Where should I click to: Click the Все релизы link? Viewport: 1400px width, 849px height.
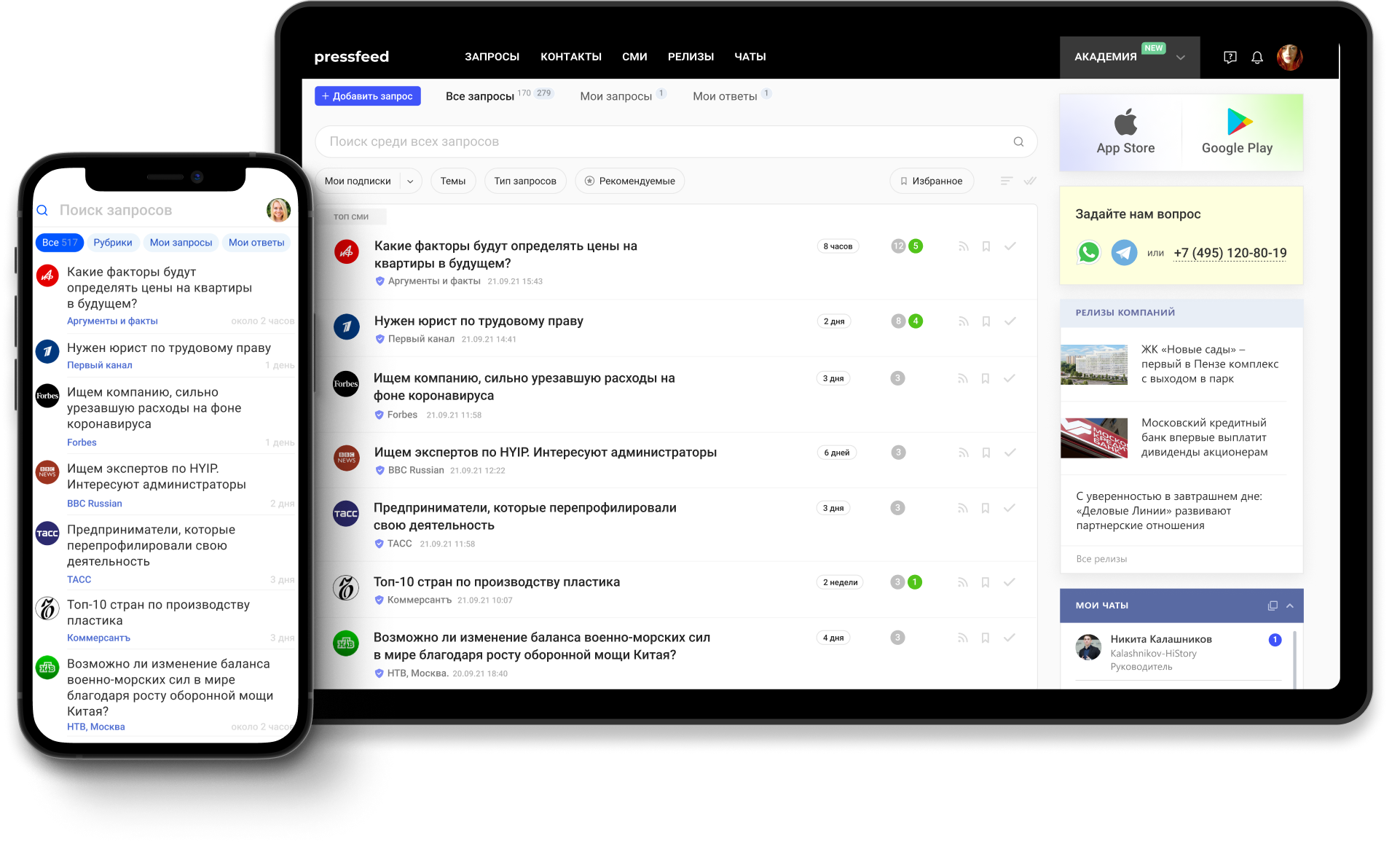coord(1099,558)
